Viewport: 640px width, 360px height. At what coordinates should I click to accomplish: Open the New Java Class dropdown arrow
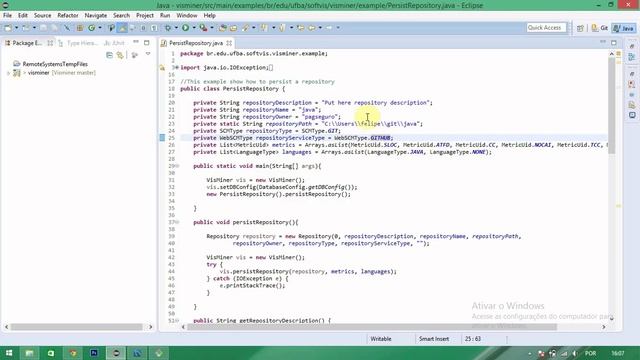[100, 28]
